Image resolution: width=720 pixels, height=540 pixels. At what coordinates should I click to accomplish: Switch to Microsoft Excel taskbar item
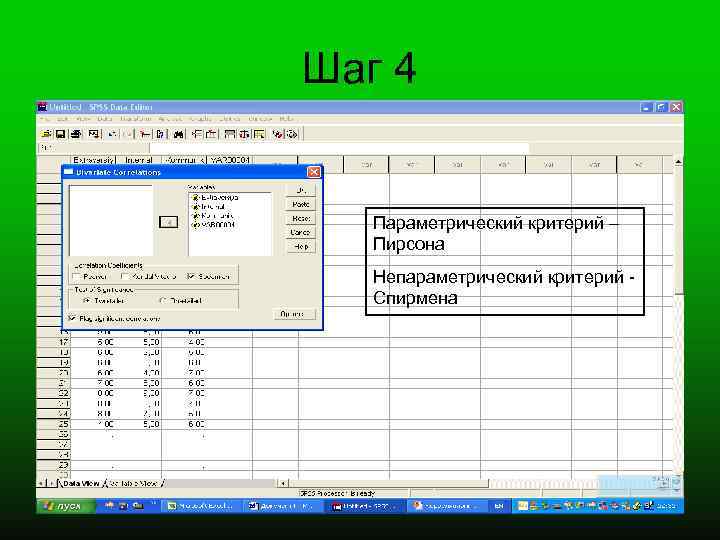[200, 506]
